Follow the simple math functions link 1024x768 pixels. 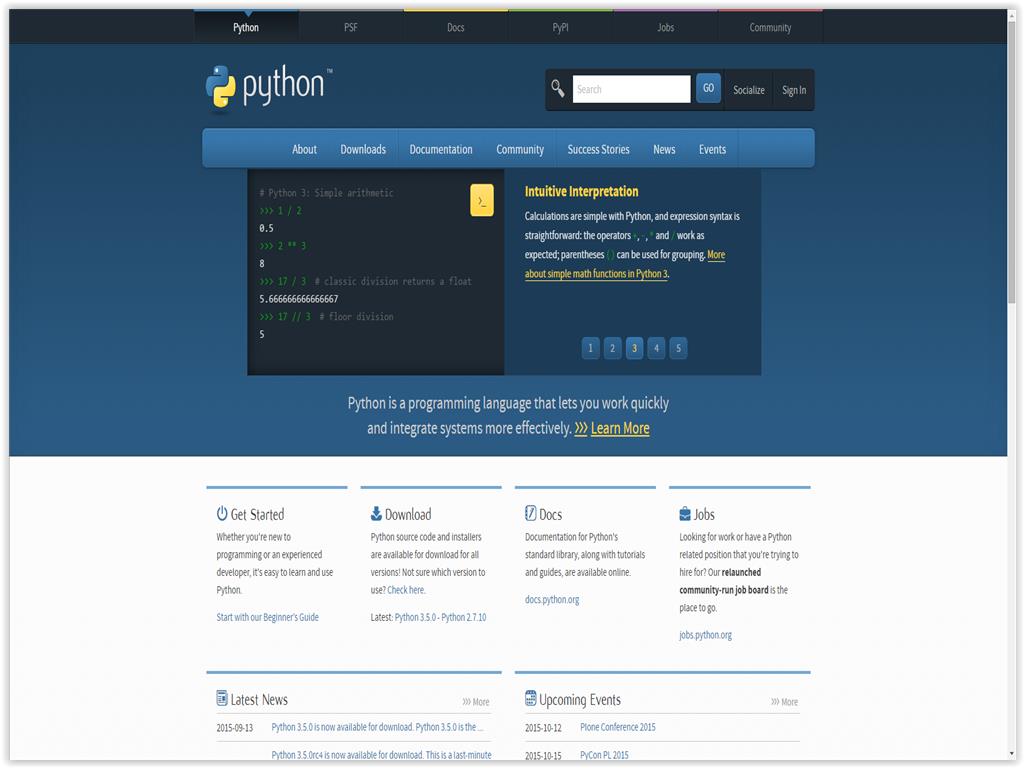(596, 274)
